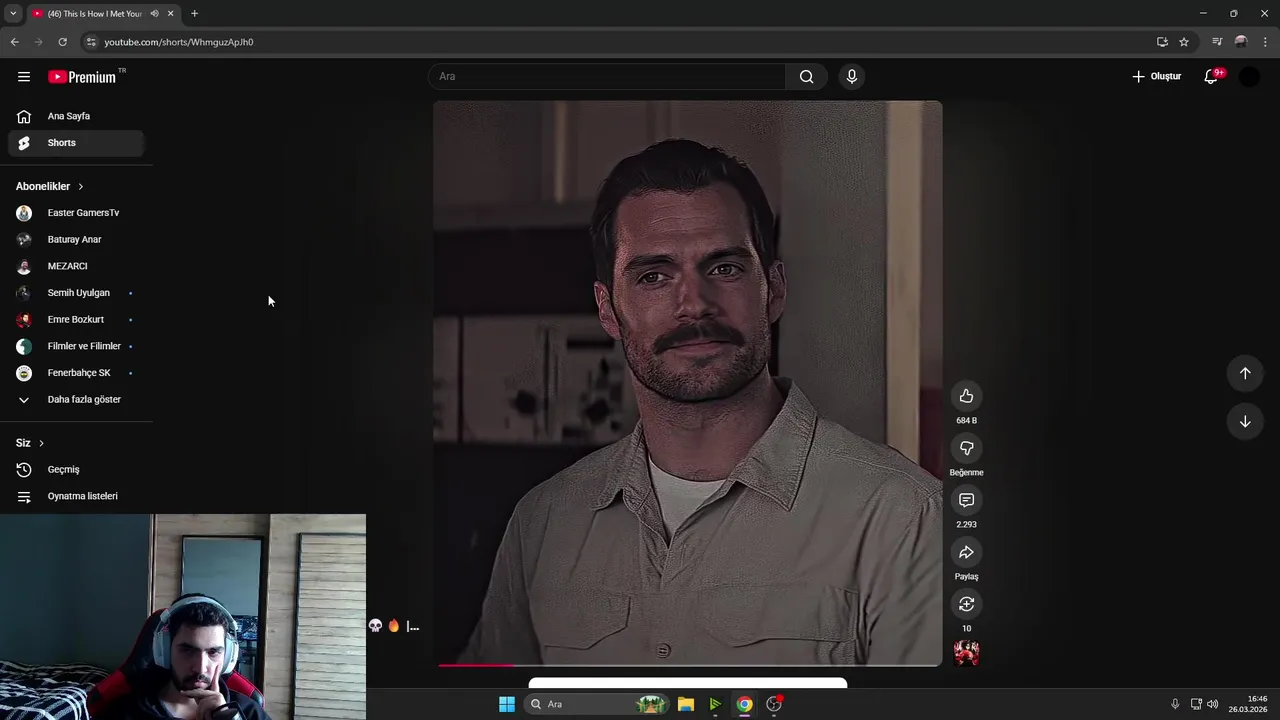Open Fenerbahçe SK channel
Viewport: 1280px width, 720px height.
click(x=76, y=373)
